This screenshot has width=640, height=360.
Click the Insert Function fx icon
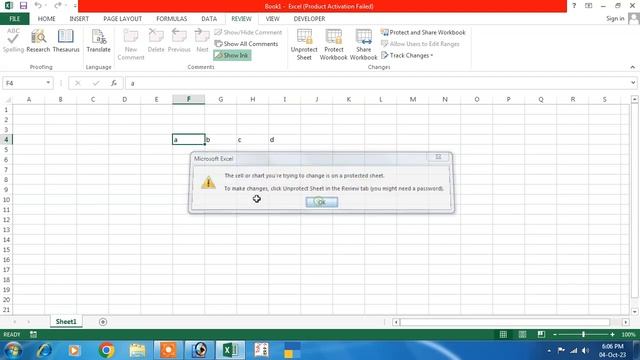[x=114, y=83]
